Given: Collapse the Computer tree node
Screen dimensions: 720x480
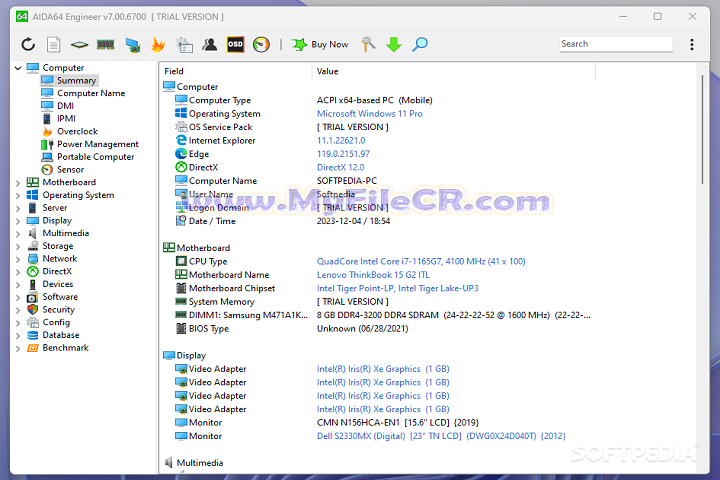Looking at the screenshot, I should pyautogui.click(x=18, y=68).
